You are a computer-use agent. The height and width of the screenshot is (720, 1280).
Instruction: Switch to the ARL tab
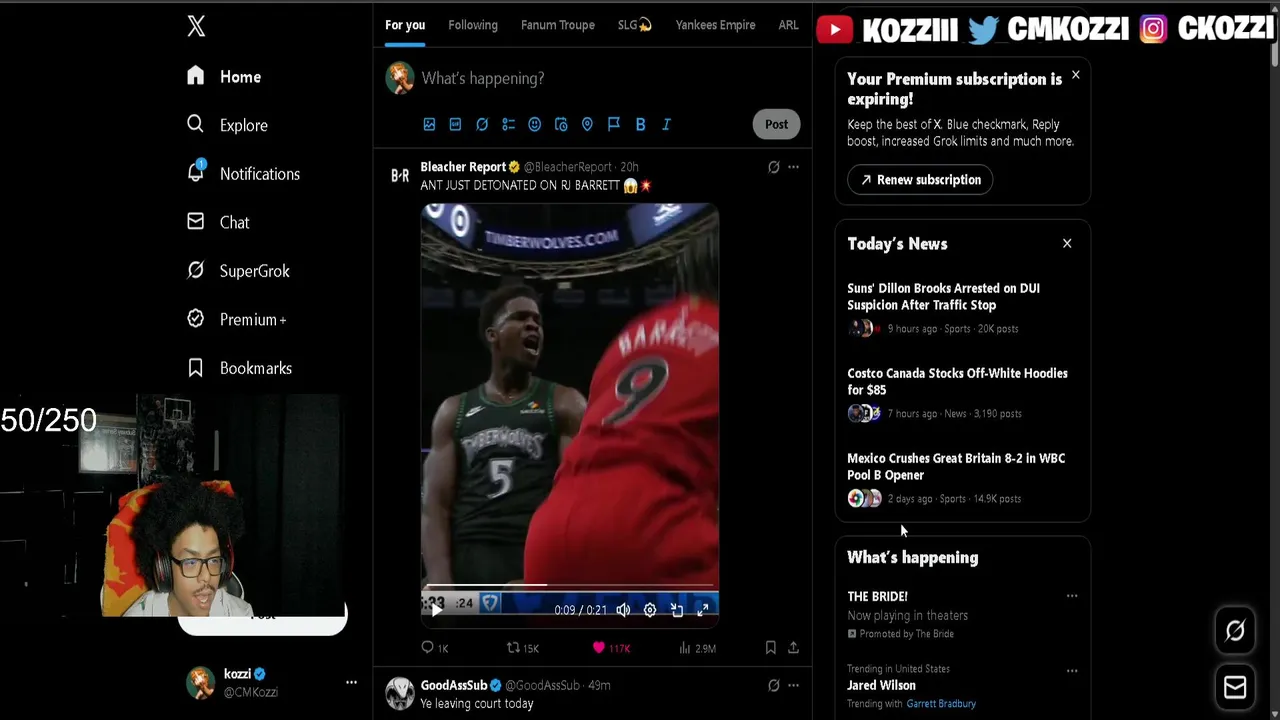coord(788,25)
